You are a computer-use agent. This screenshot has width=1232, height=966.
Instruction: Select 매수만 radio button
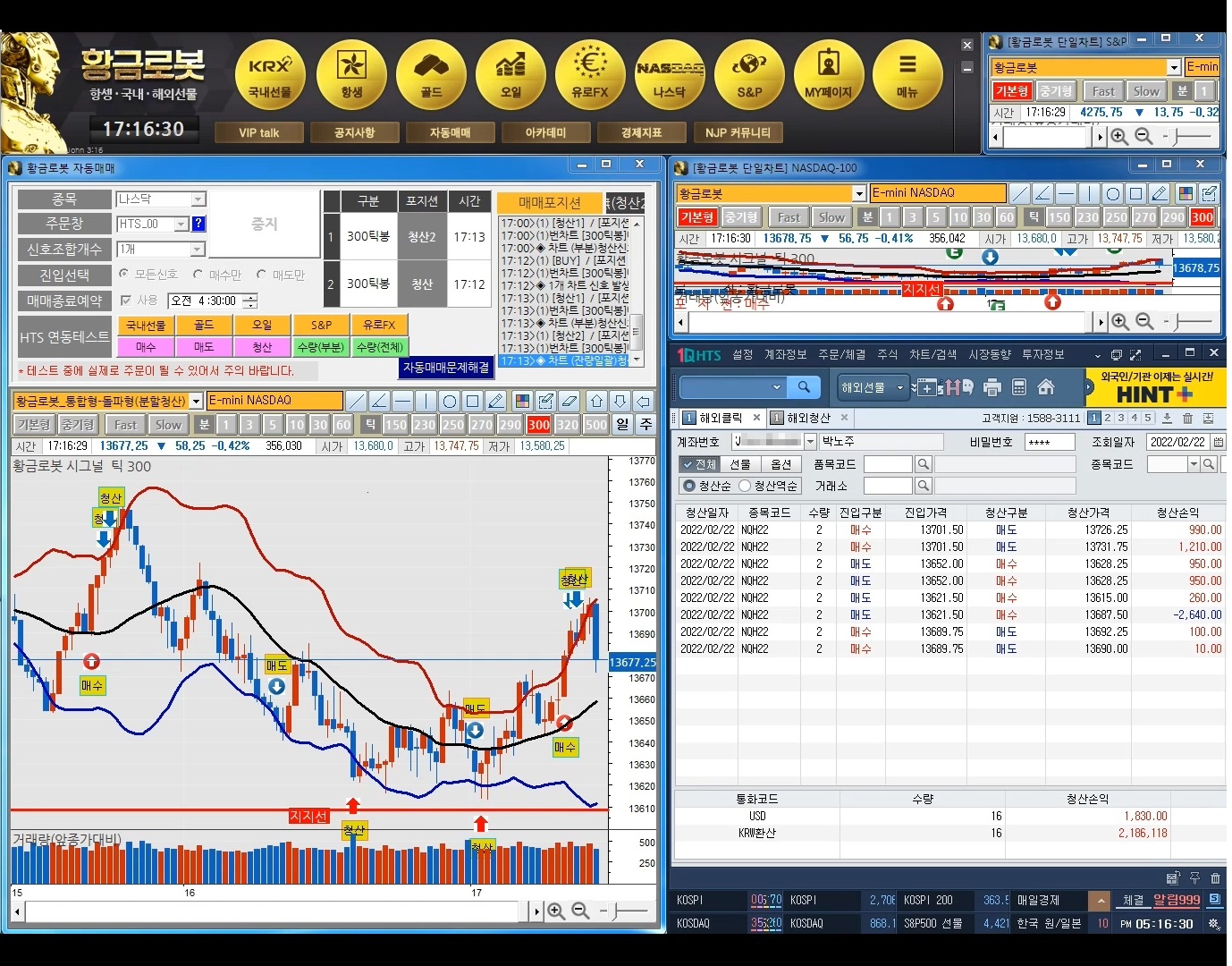click(x=198, y=275)
